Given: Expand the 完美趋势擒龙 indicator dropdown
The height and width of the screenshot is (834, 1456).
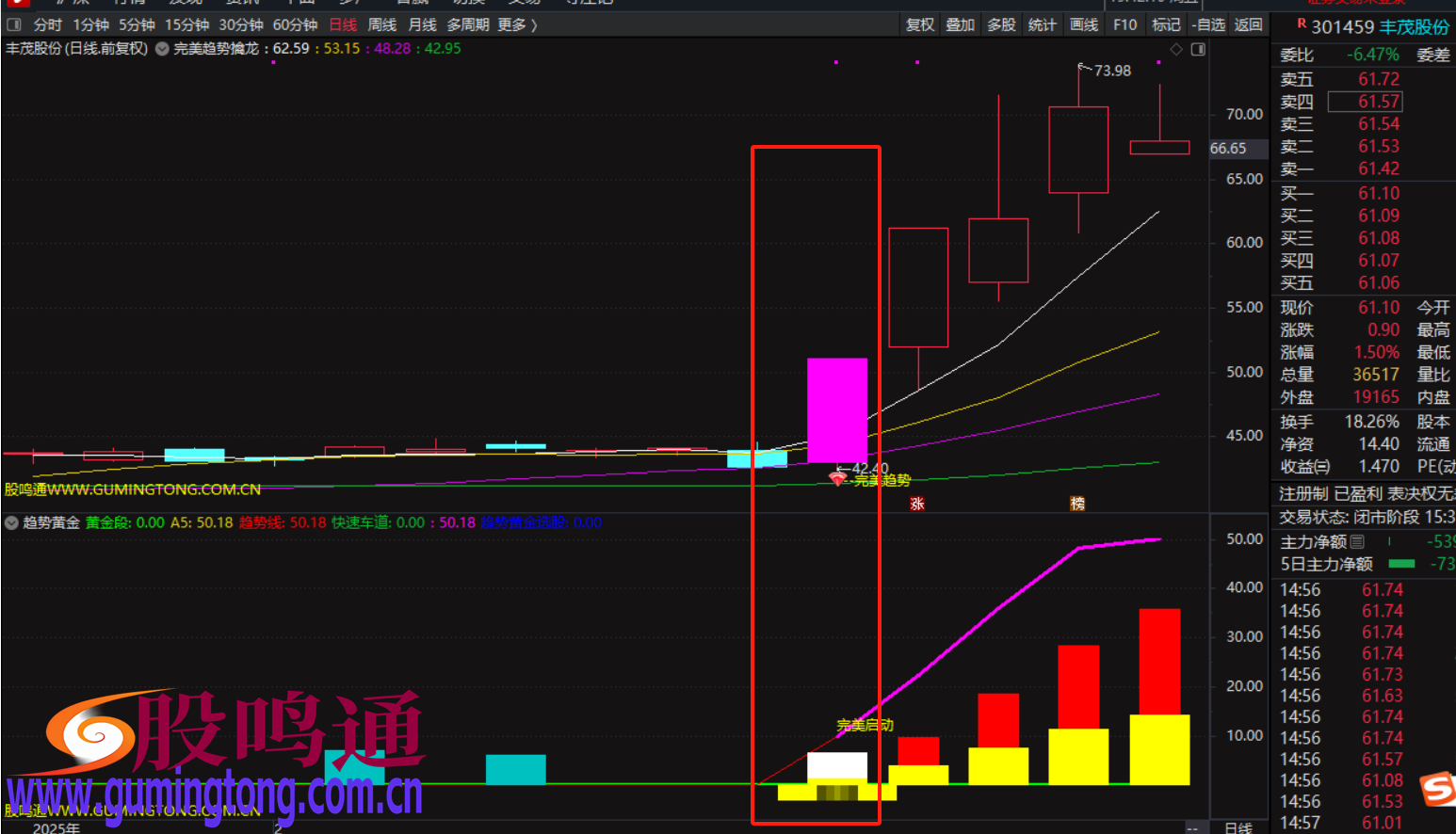Looking at the screenshot, I should (162, 49).
